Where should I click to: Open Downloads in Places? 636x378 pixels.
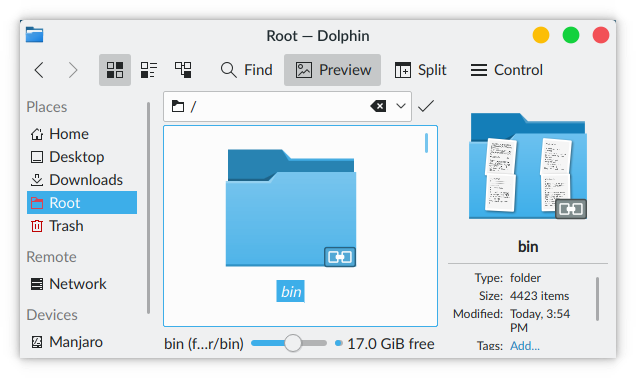(x=82, y=180)
